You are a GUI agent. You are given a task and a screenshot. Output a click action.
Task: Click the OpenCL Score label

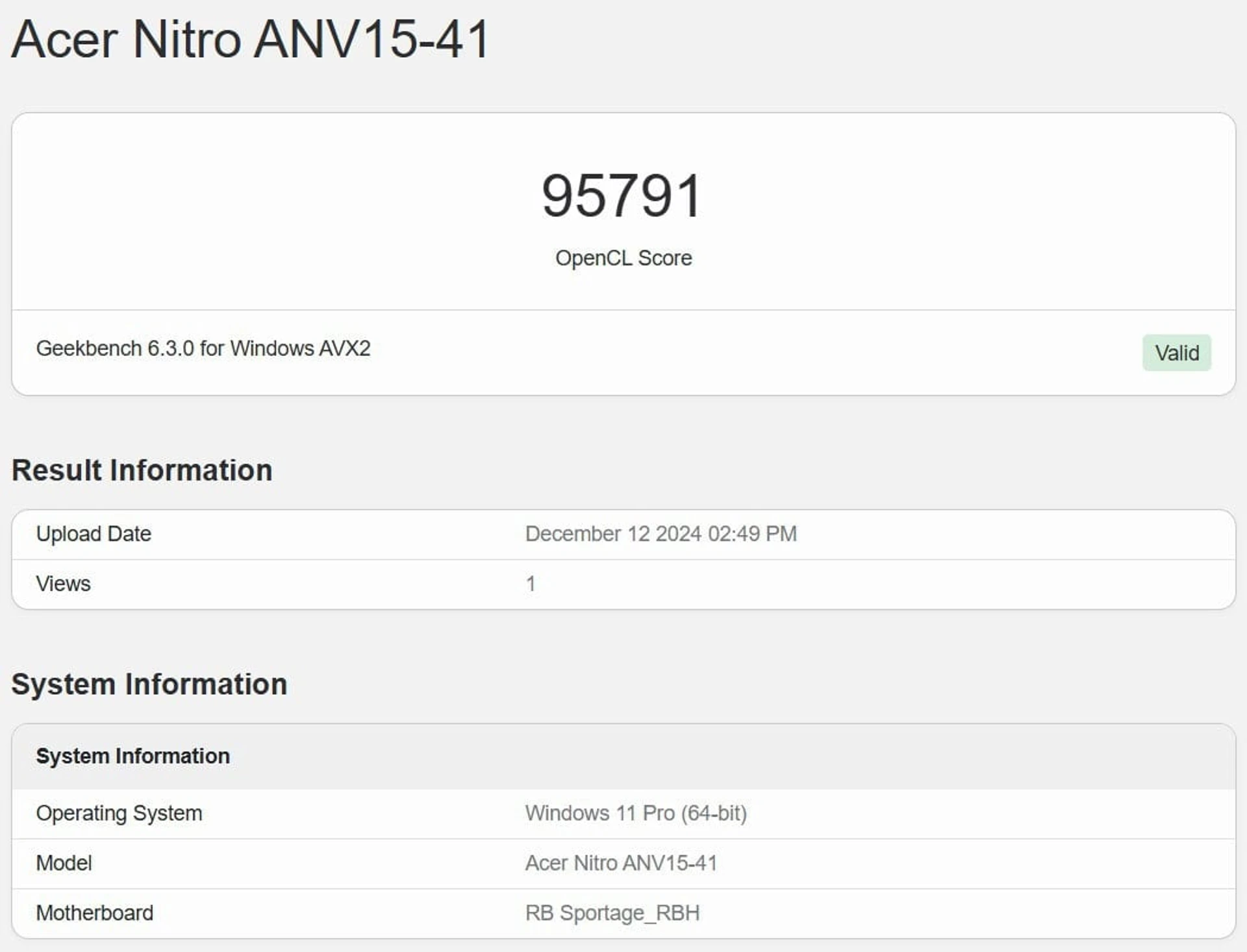tap(623, 258)
